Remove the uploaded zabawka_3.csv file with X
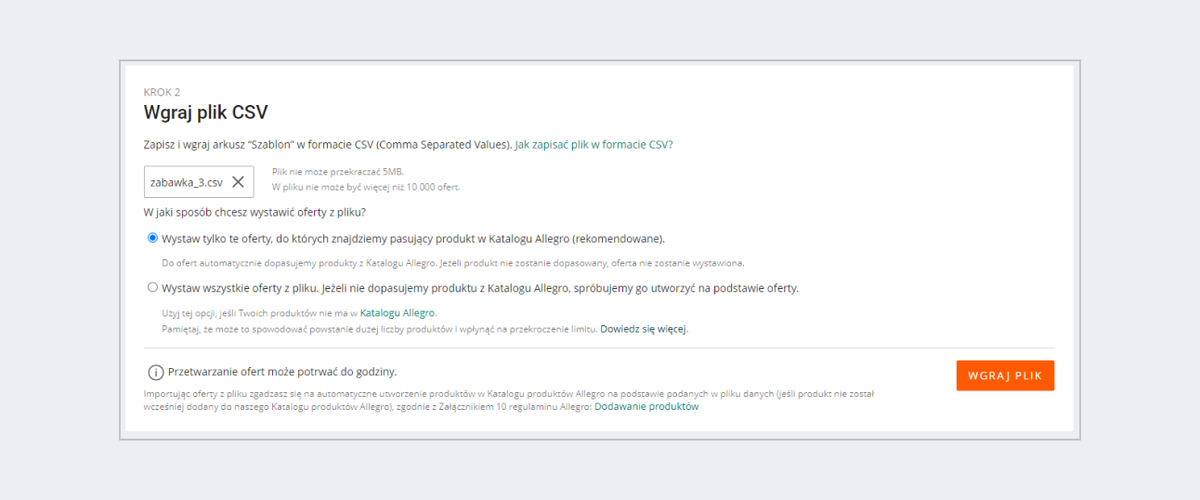 (238, 182)
